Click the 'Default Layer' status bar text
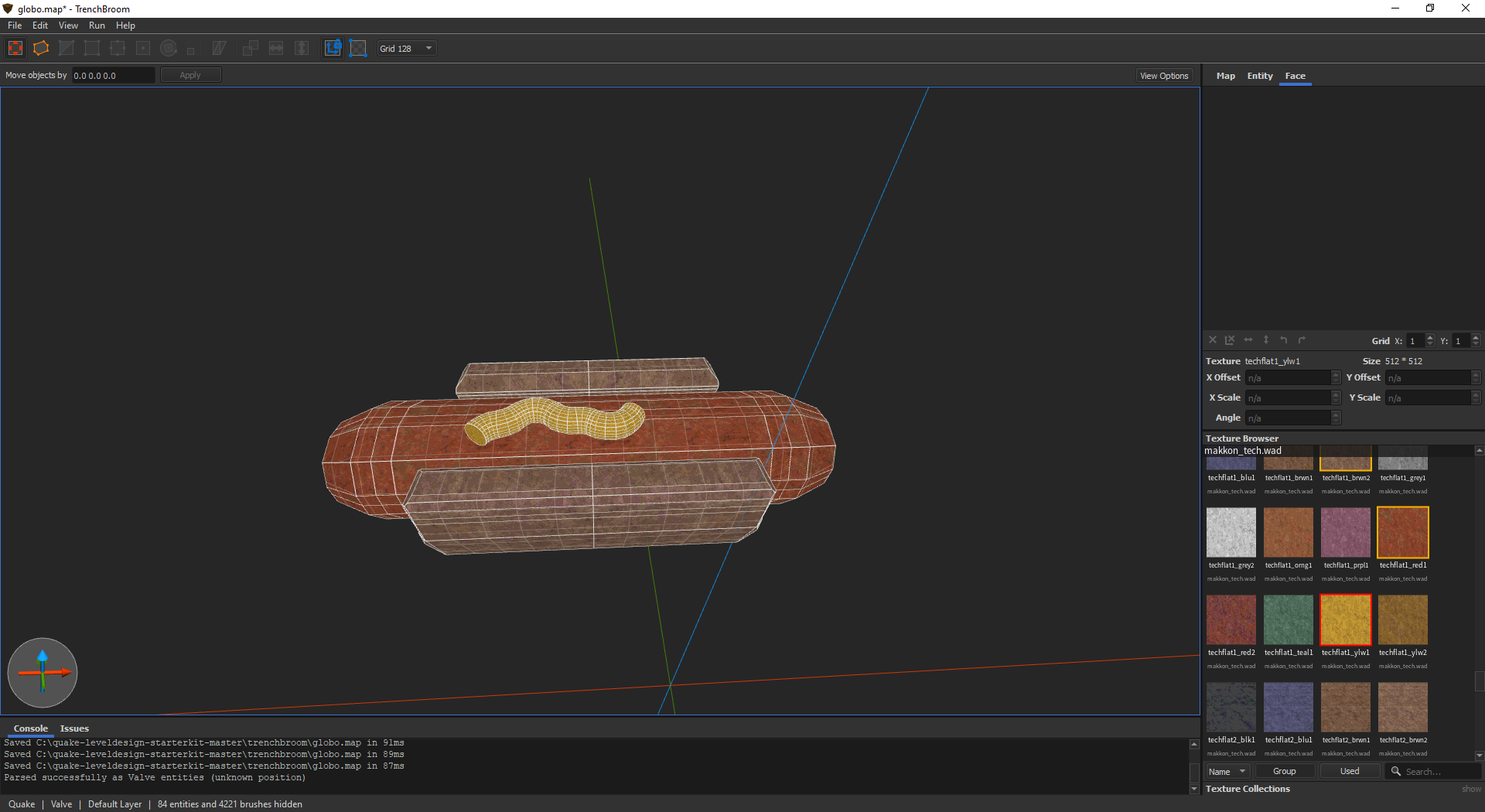Image resolution: width=1485 pixels, height=812 pixels. point(114,804)
